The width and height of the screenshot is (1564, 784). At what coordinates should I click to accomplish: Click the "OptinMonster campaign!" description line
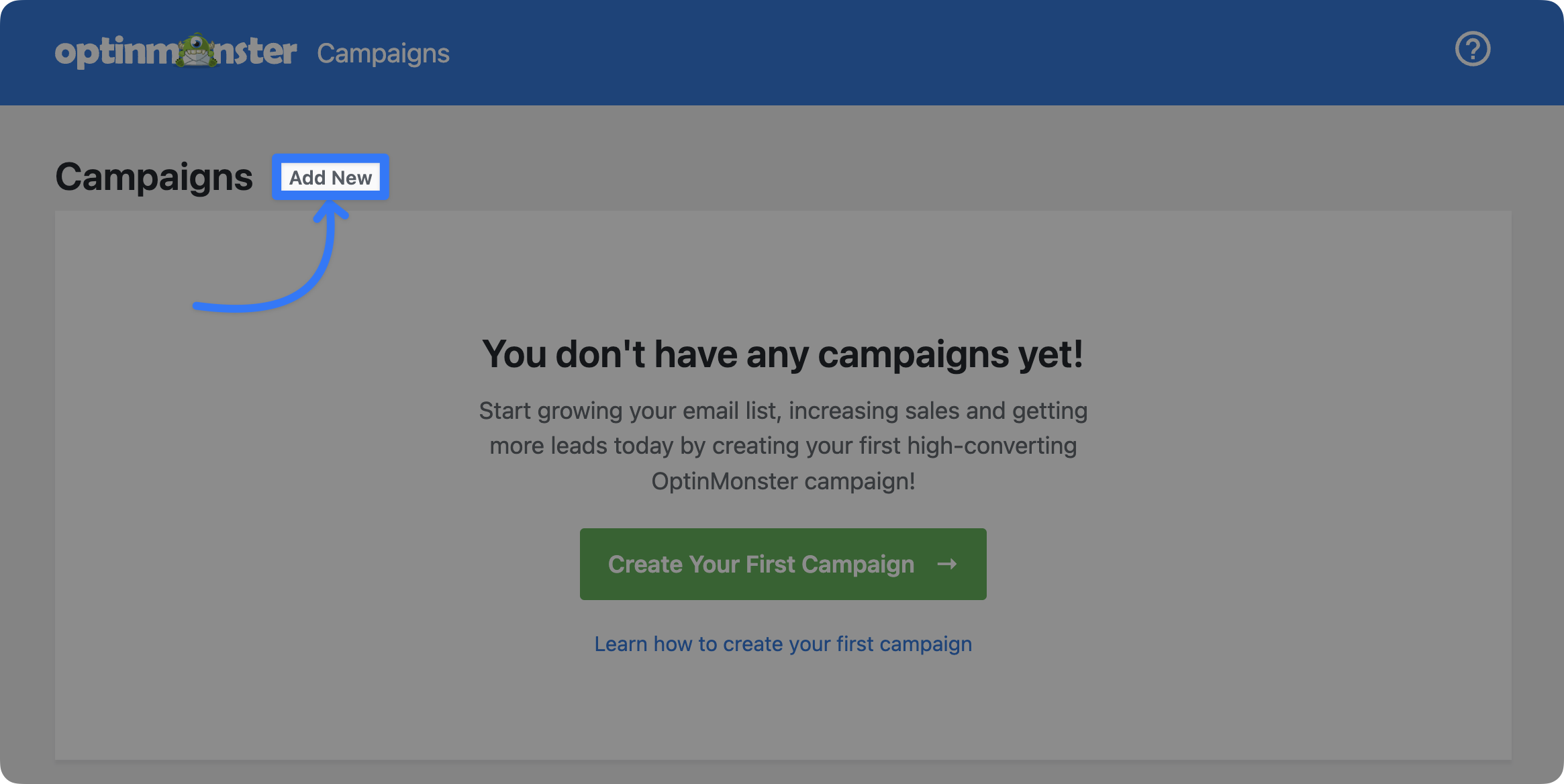(783, 481)
